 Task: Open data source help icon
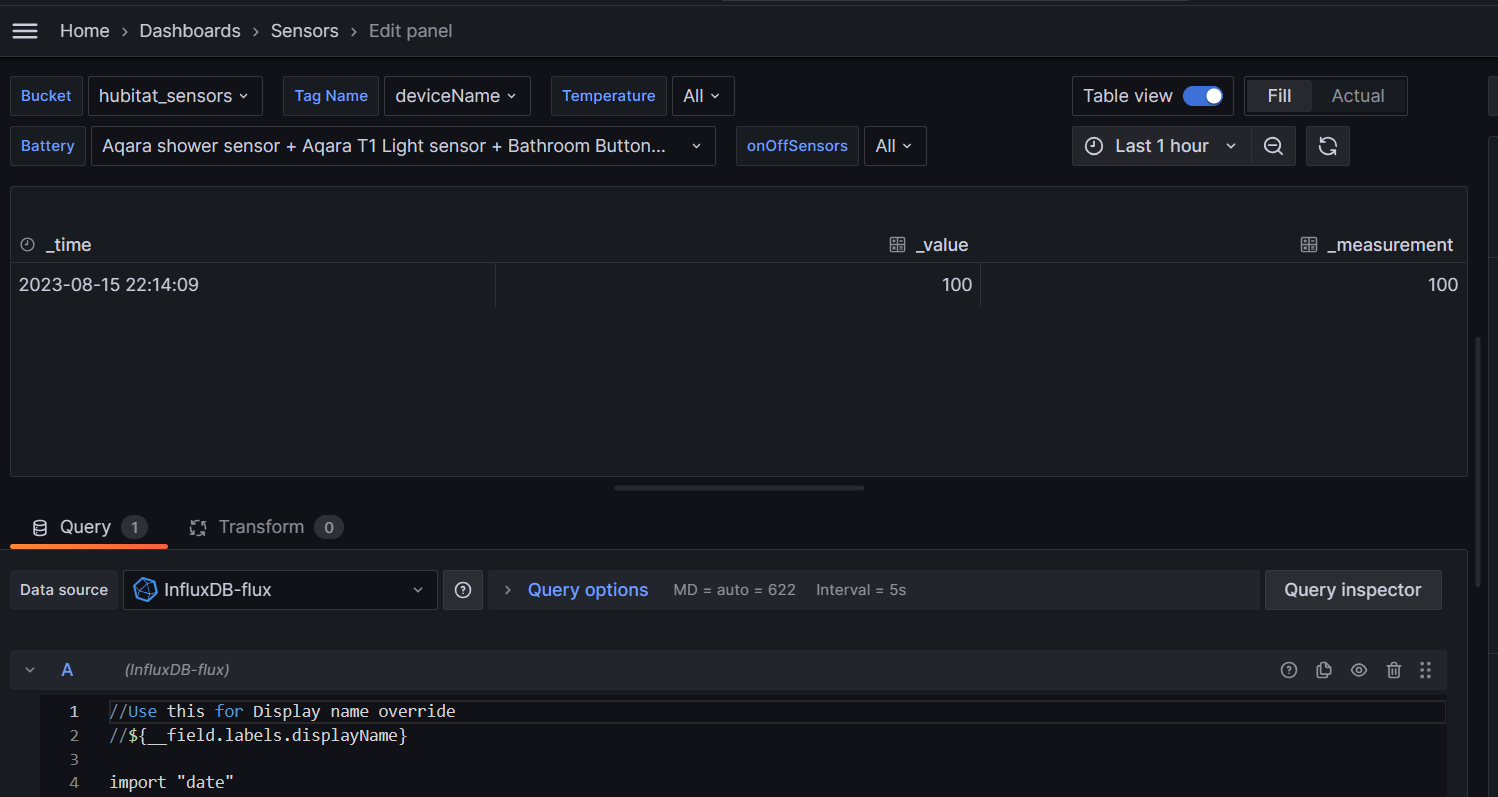[463, 590]
